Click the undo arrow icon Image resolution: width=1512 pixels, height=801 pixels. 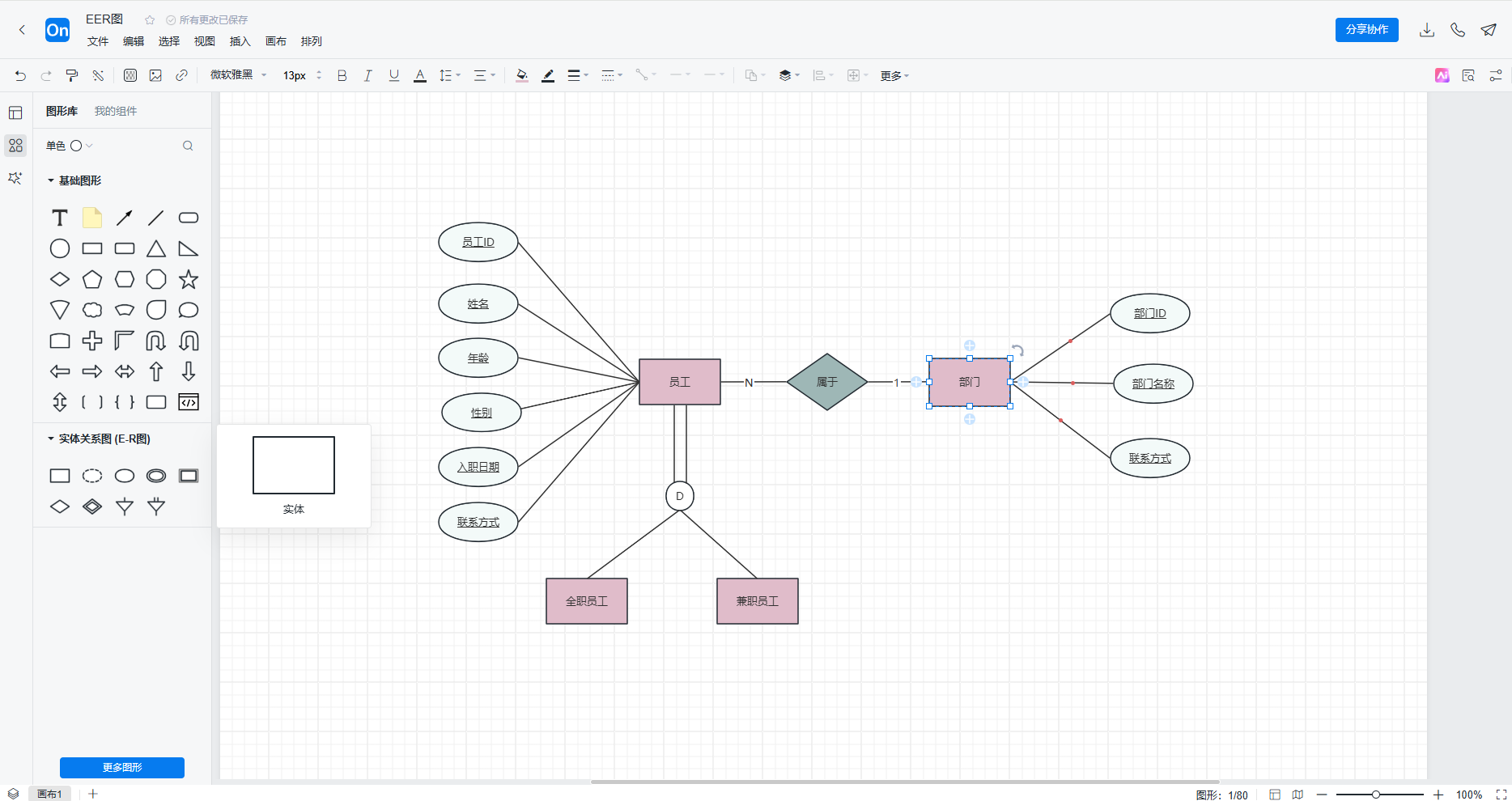point(20,75)
